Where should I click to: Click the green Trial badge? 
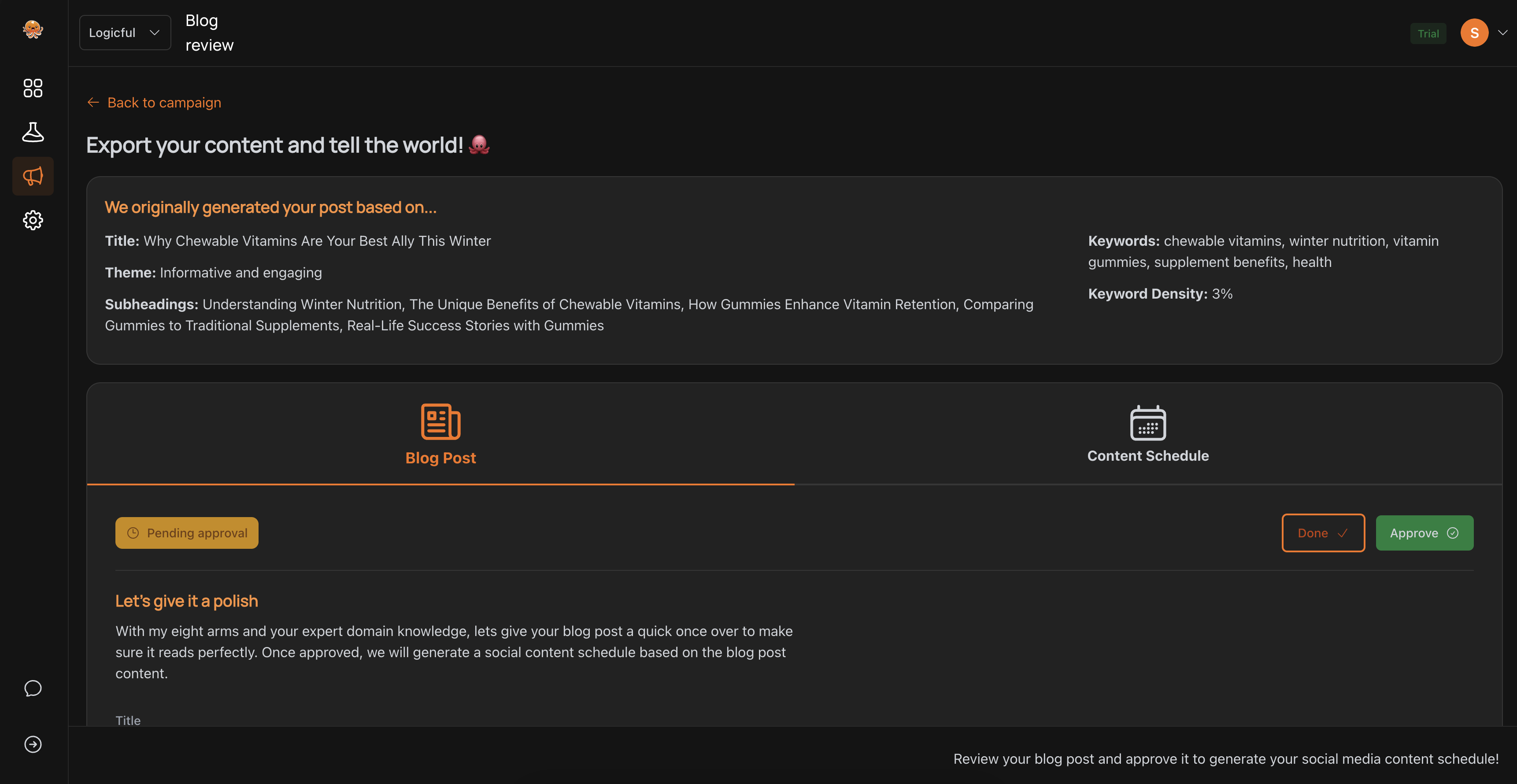1428,33
